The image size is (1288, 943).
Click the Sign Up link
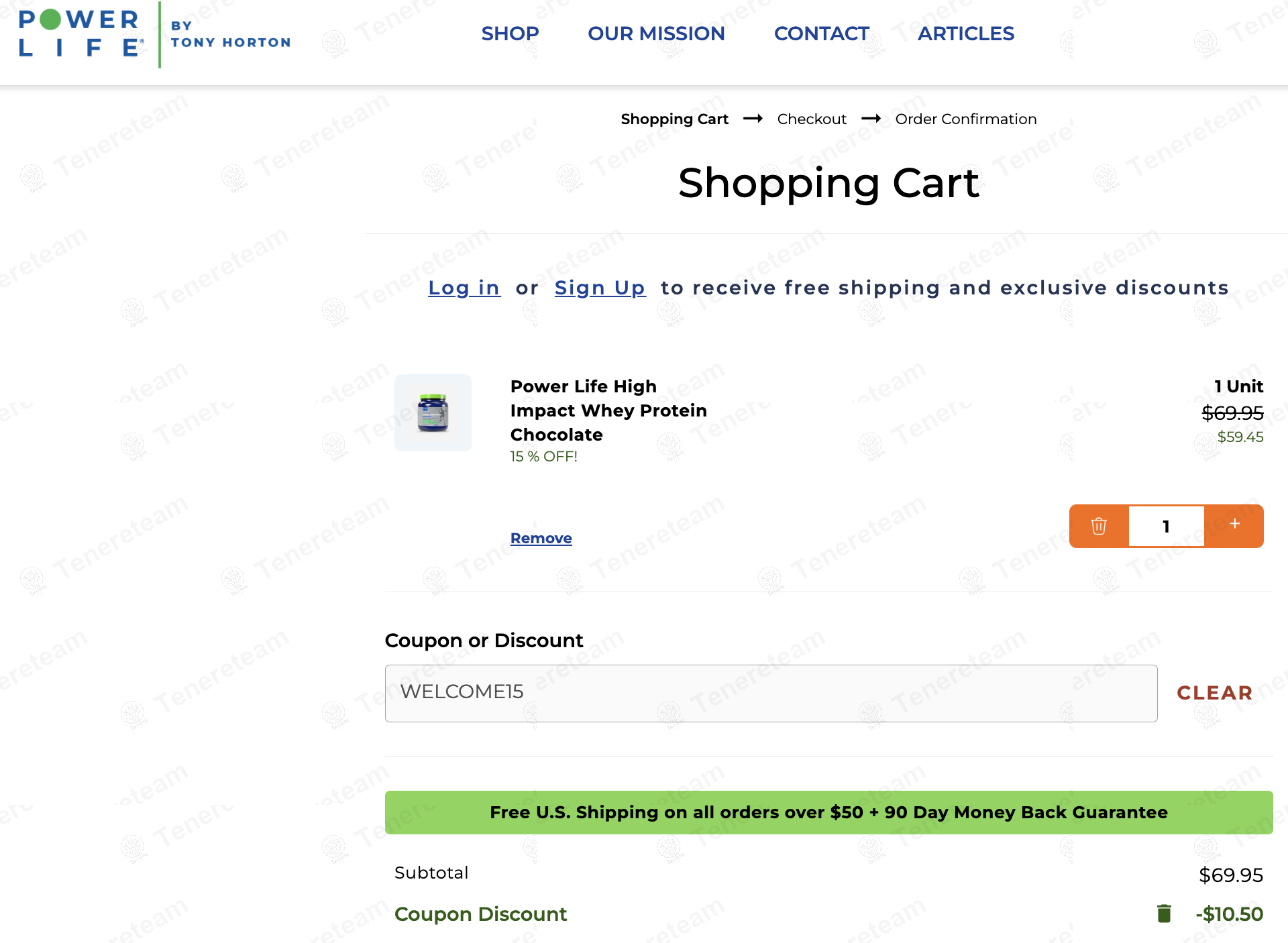tap(600, 288)
